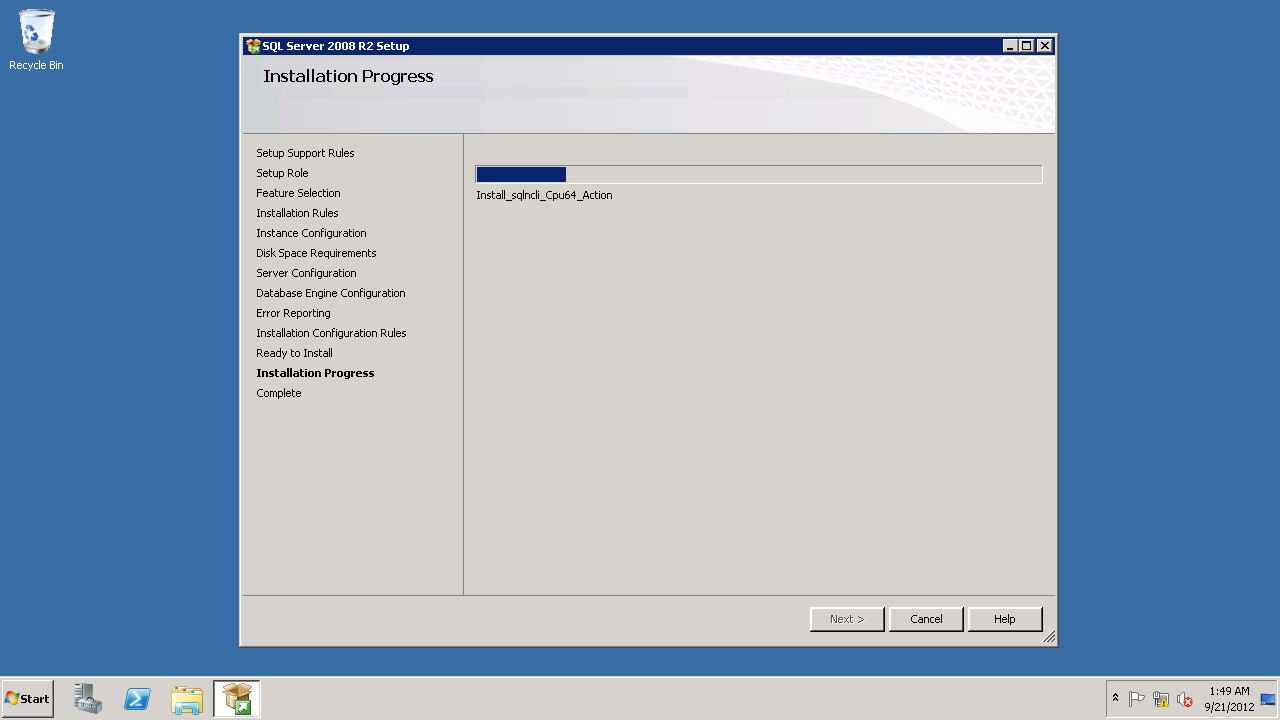Viewport: 1280px width, 720px height.
Task: Select the Installation Progress step
Action: click(x=315, y=373)
